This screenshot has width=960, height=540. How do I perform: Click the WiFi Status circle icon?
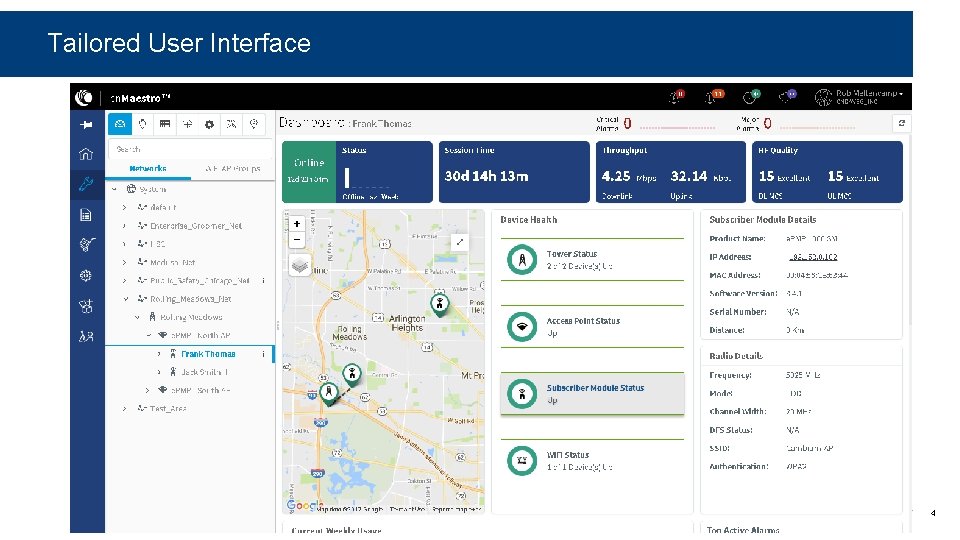(522, 460)
